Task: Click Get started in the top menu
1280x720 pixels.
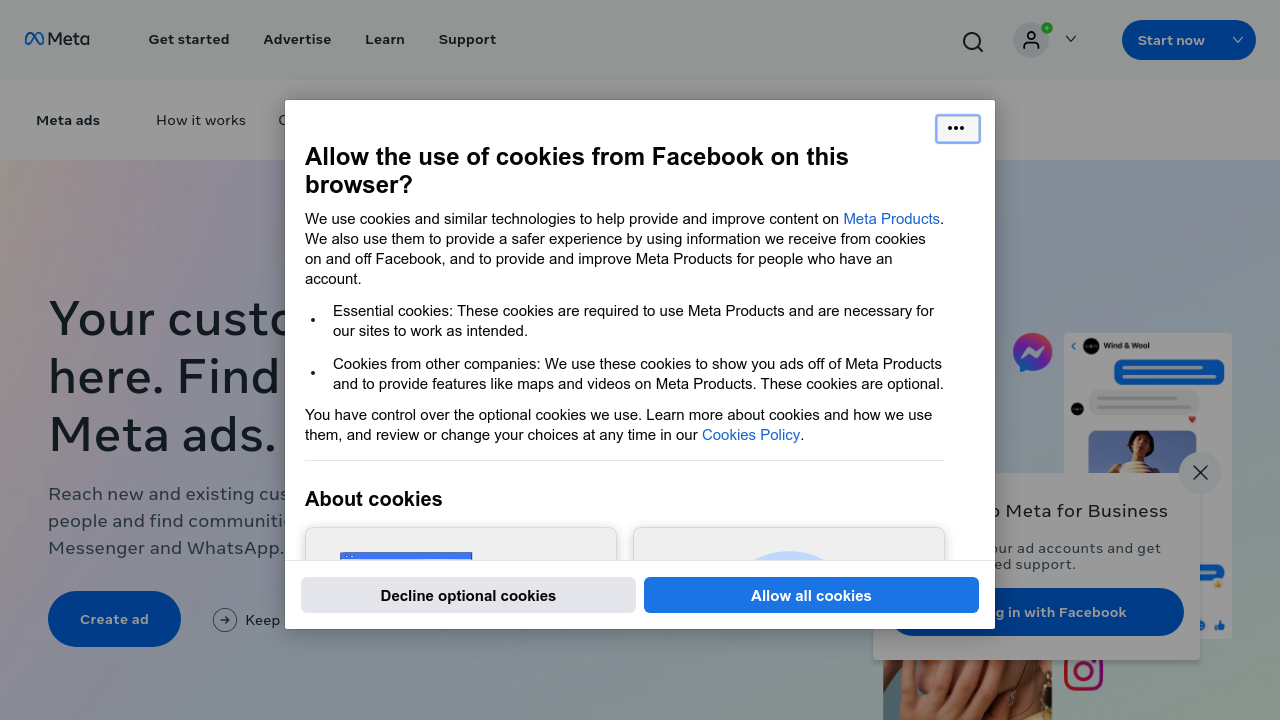Action: pos(188,39)
